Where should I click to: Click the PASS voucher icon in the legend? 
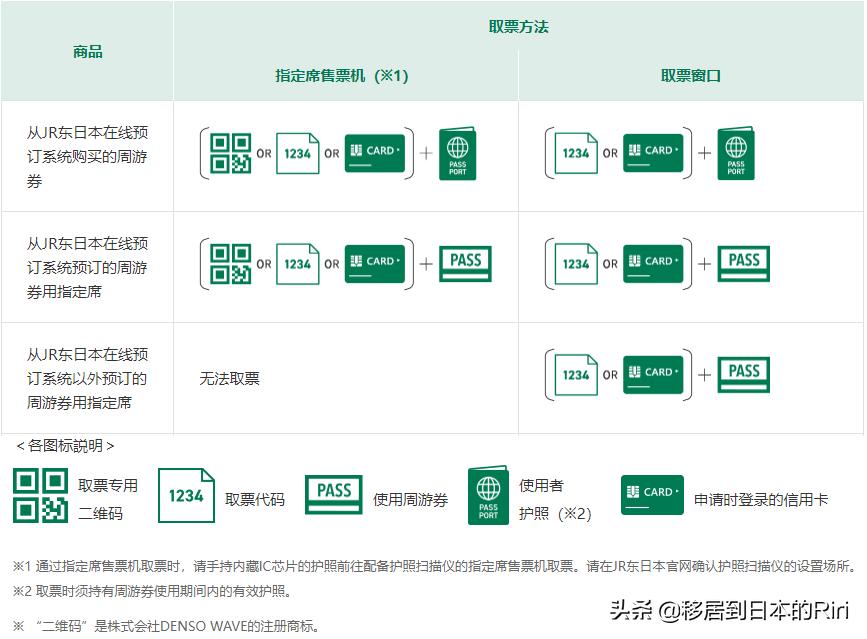coord(332,492)
